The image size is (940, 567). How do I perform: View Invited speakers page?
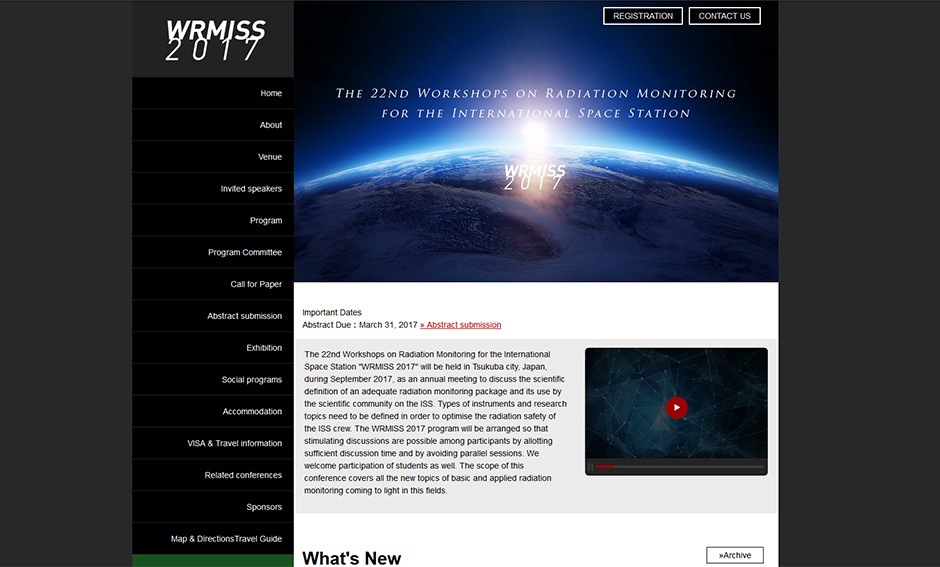click(213, 188)
